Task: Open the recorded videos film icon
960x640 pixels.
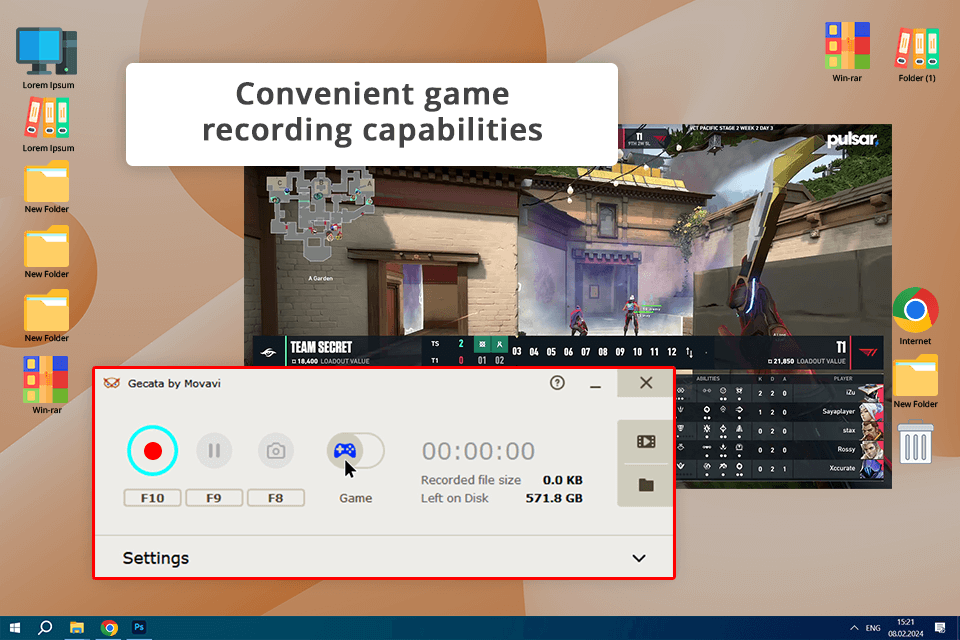Action: (x=646, y=442)
